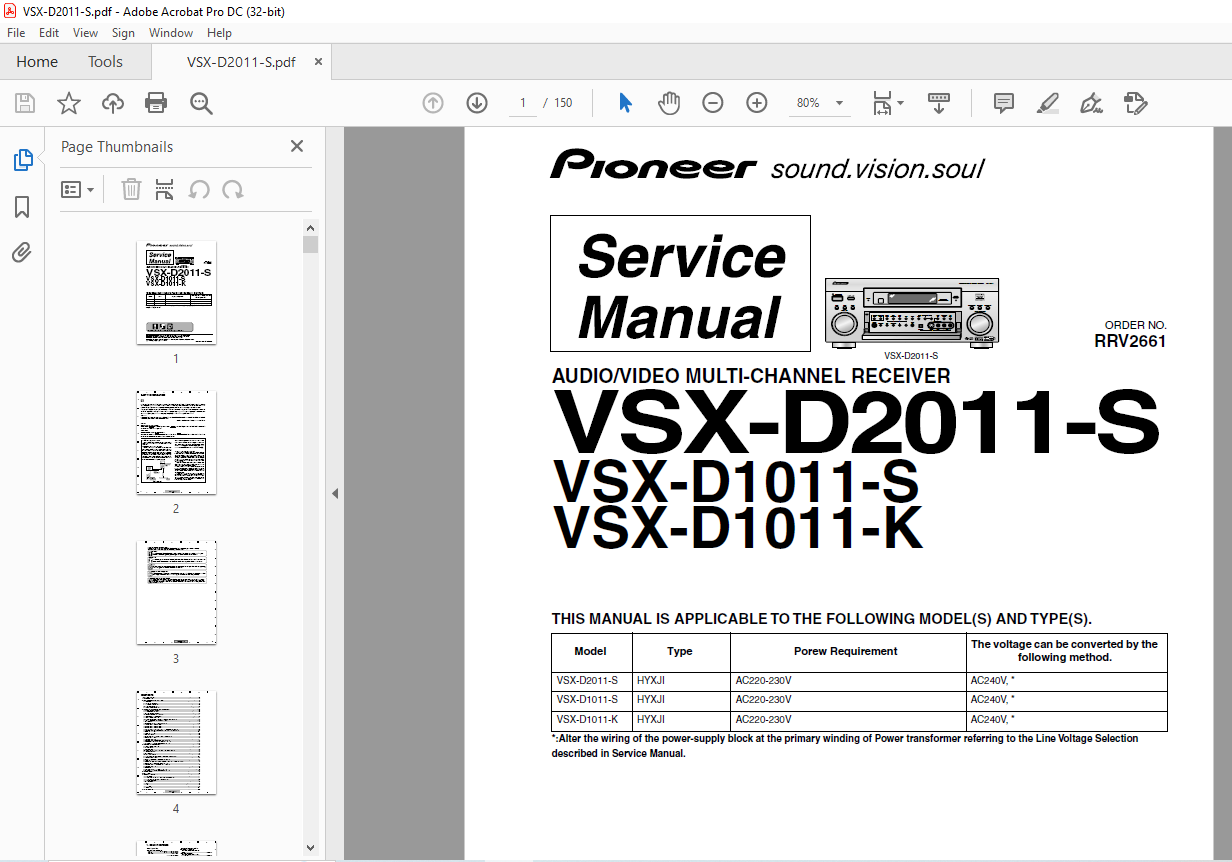Open the Sign menu

123,33
